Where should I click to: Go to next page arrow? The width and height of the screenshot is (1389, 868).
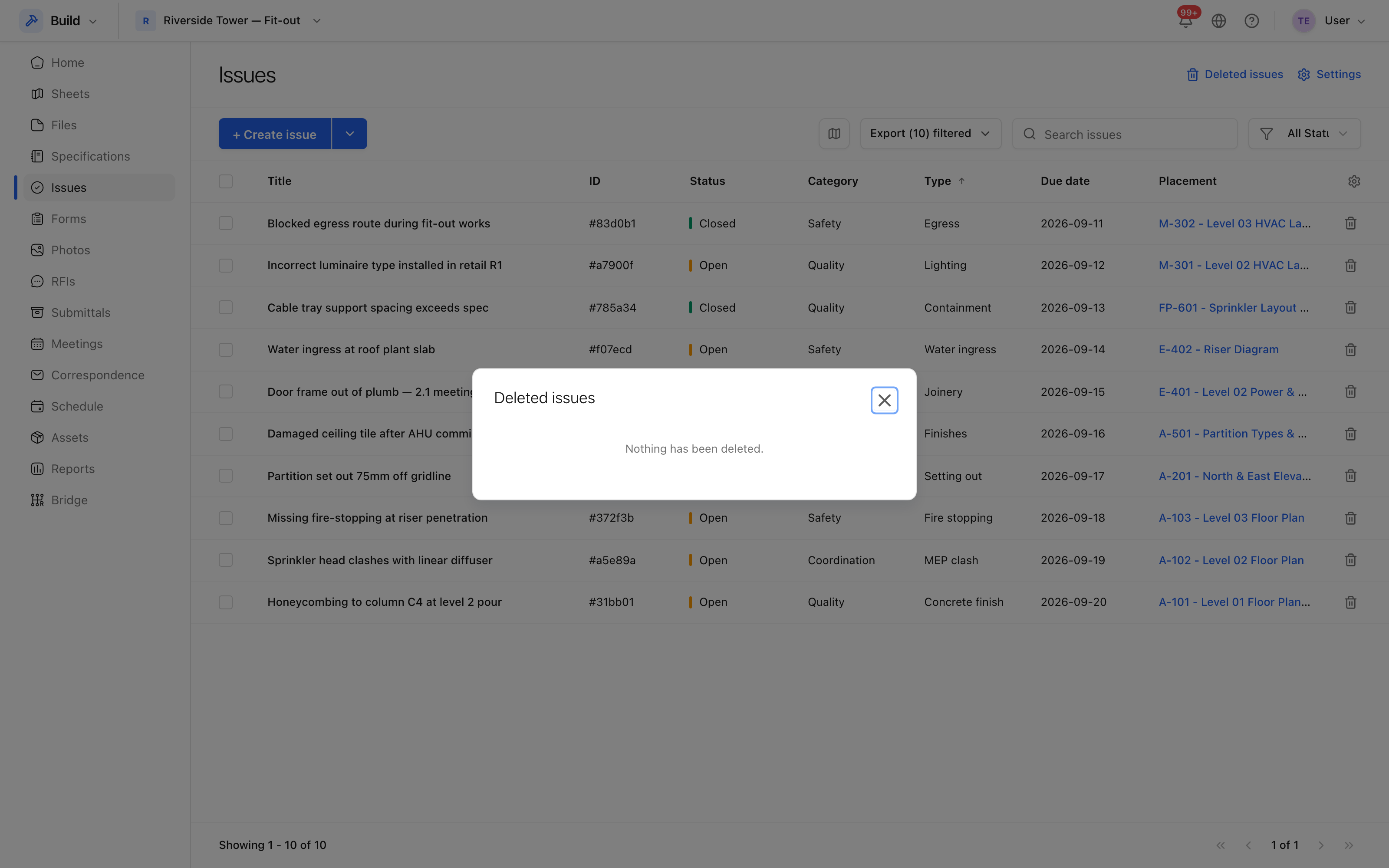click(1321, 845)
